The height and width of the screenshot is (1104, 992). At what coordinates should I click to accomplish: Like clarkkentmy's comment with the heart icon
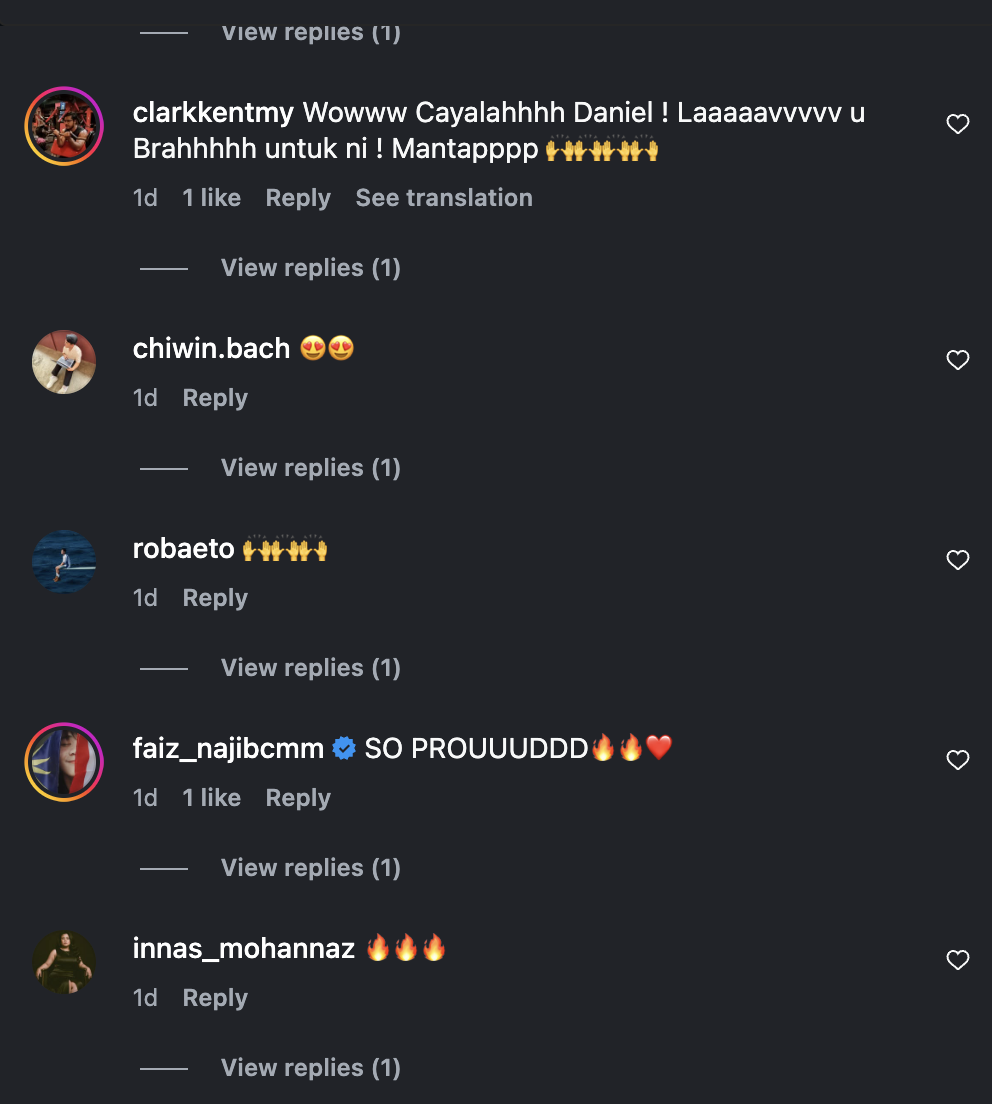click(958, 124)
